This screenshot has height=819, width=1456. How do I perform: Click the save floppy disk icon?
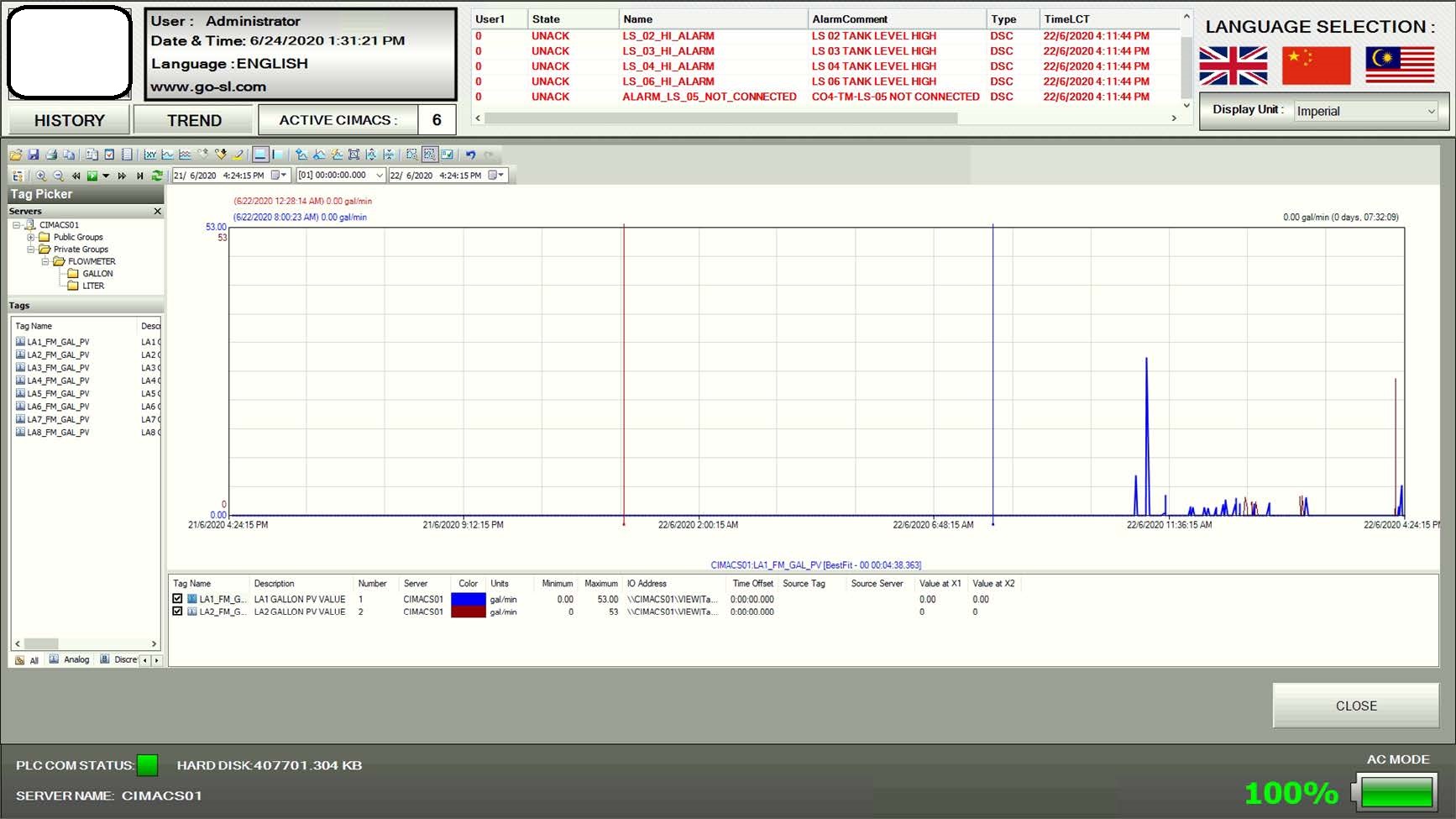click(34, 155)
